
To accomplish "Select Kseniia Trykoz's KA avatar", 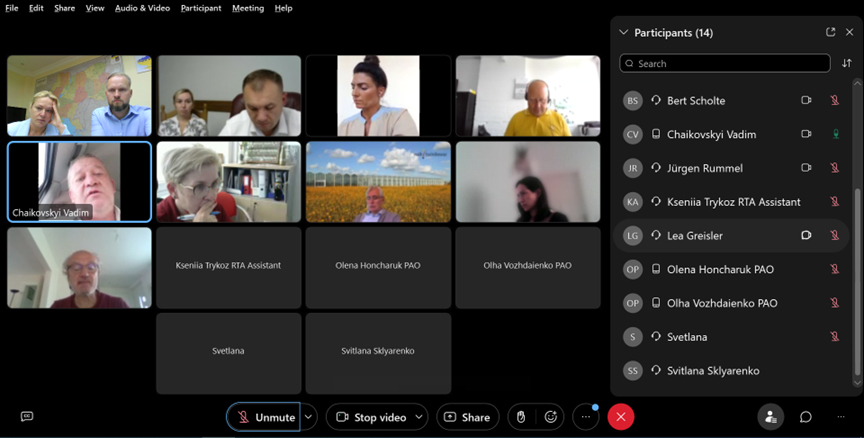I will point(633,202).
